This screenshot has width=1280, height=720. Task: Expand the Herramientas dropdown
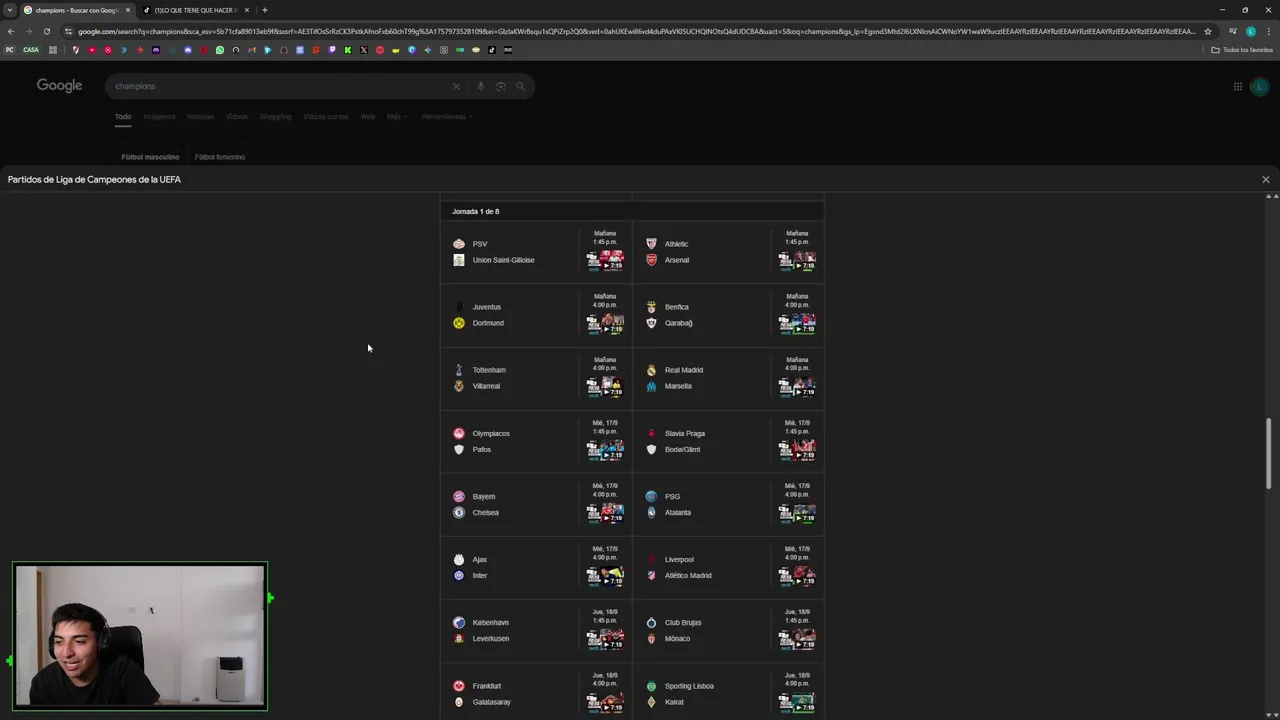446,117
